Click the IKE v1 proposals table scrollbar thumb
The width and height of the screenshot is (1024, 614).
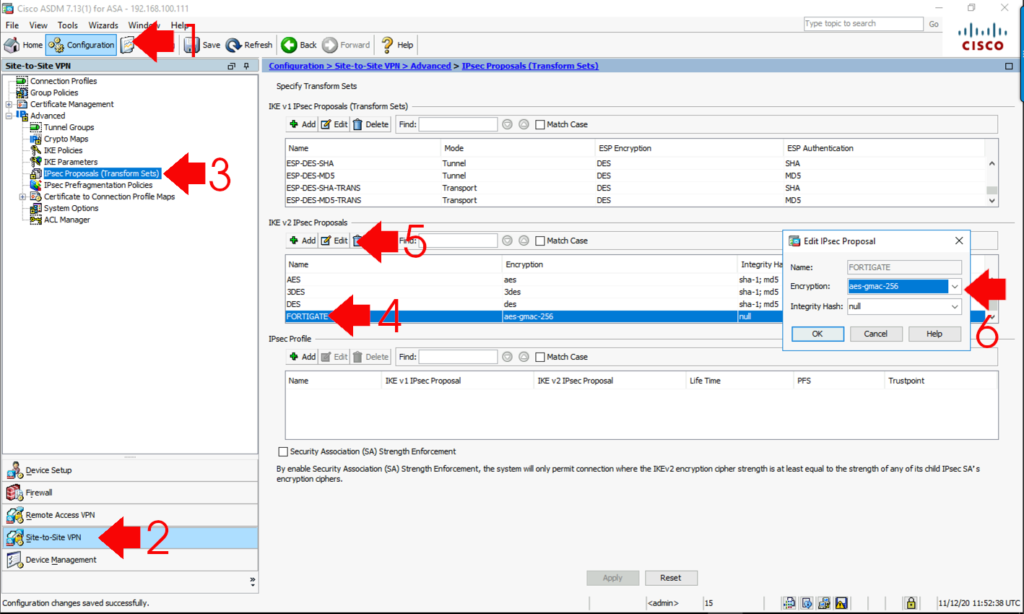pos(992,190)
